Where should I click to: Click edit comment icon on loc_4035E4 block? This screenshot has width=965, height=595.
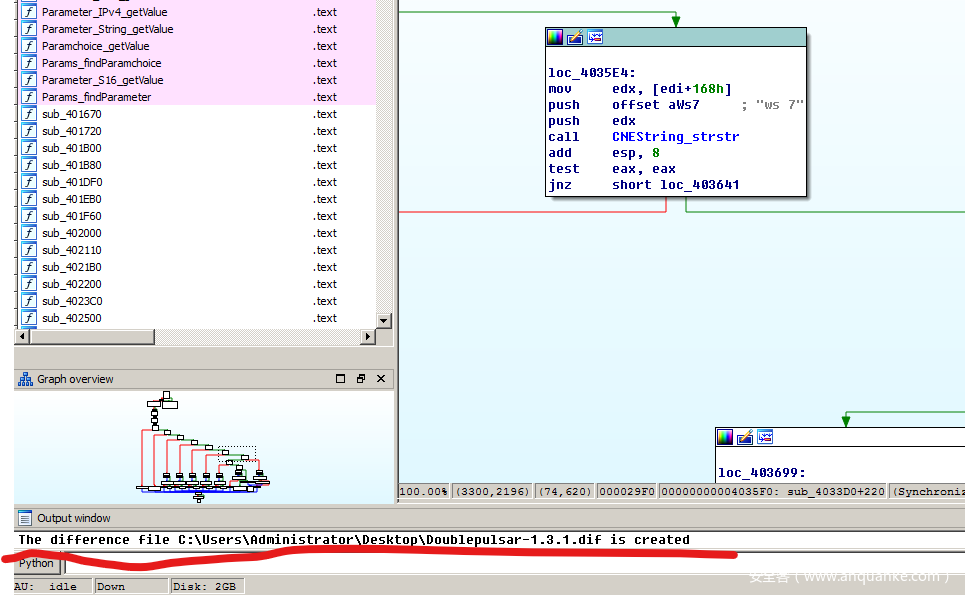(x=575, y=38)
